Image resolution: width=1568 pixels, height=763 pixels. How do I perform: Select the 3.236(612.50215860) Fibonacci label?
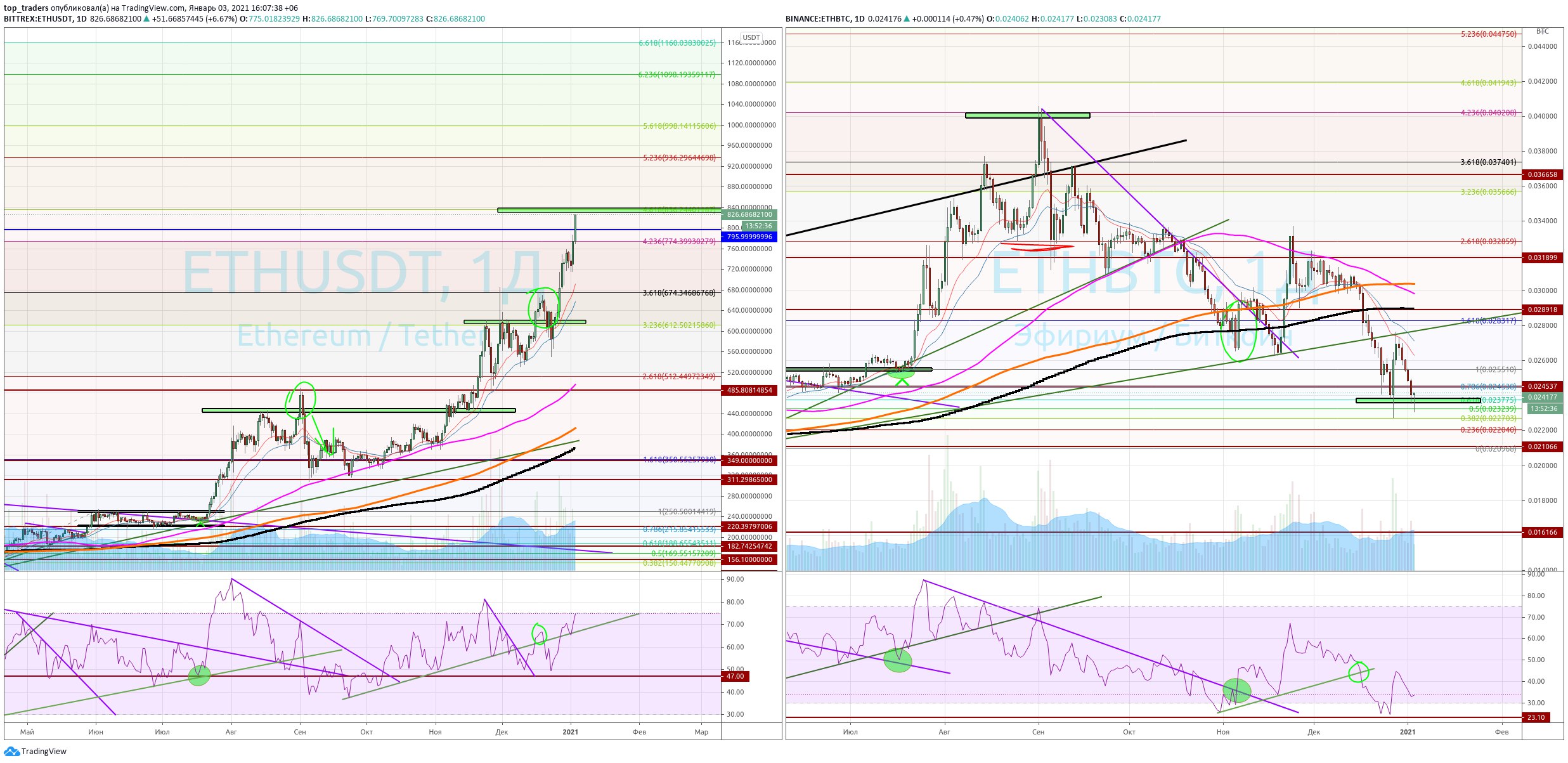coord(680,325)
